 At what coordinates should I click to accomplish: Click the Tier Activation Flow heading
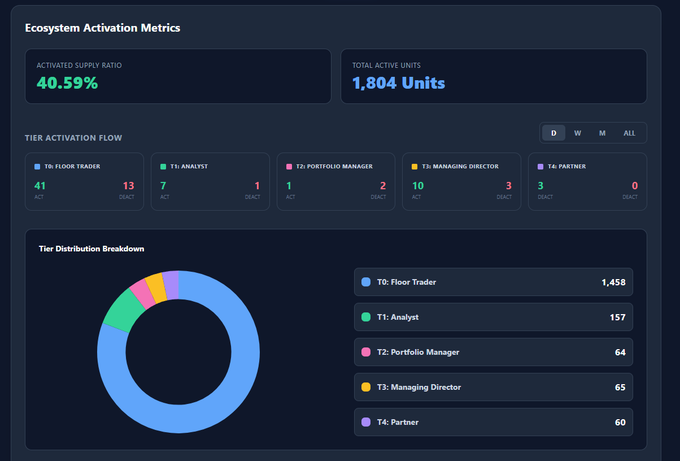[x=73, y=138]
